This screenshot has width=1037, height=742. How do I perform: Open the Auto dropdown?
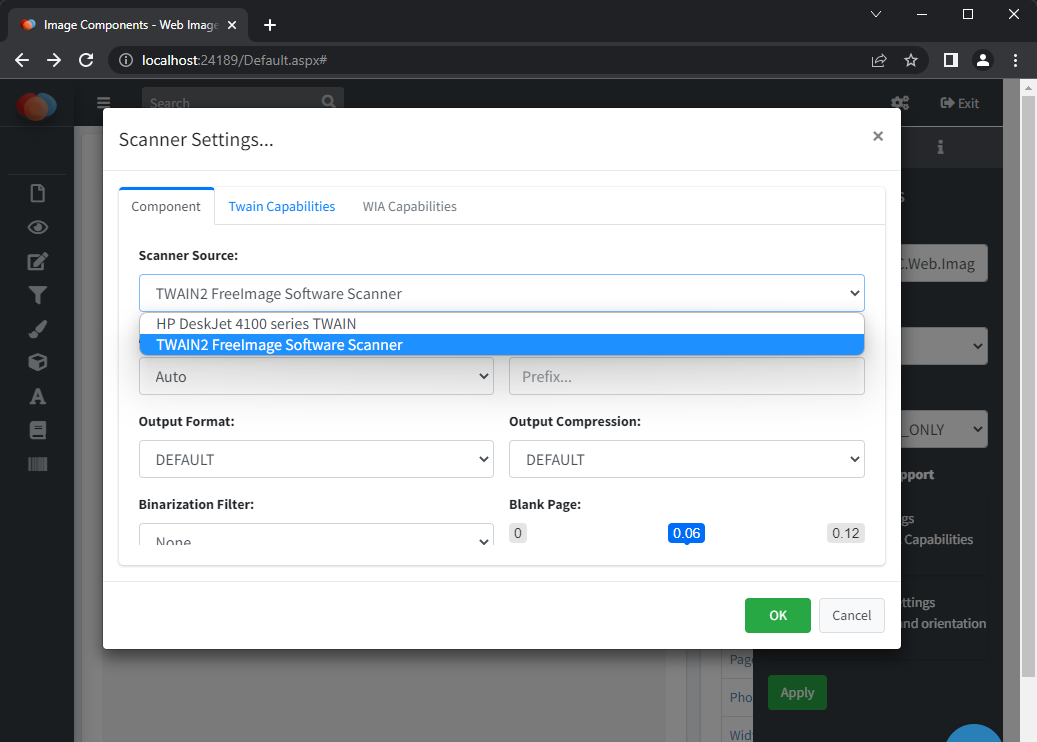316,376
